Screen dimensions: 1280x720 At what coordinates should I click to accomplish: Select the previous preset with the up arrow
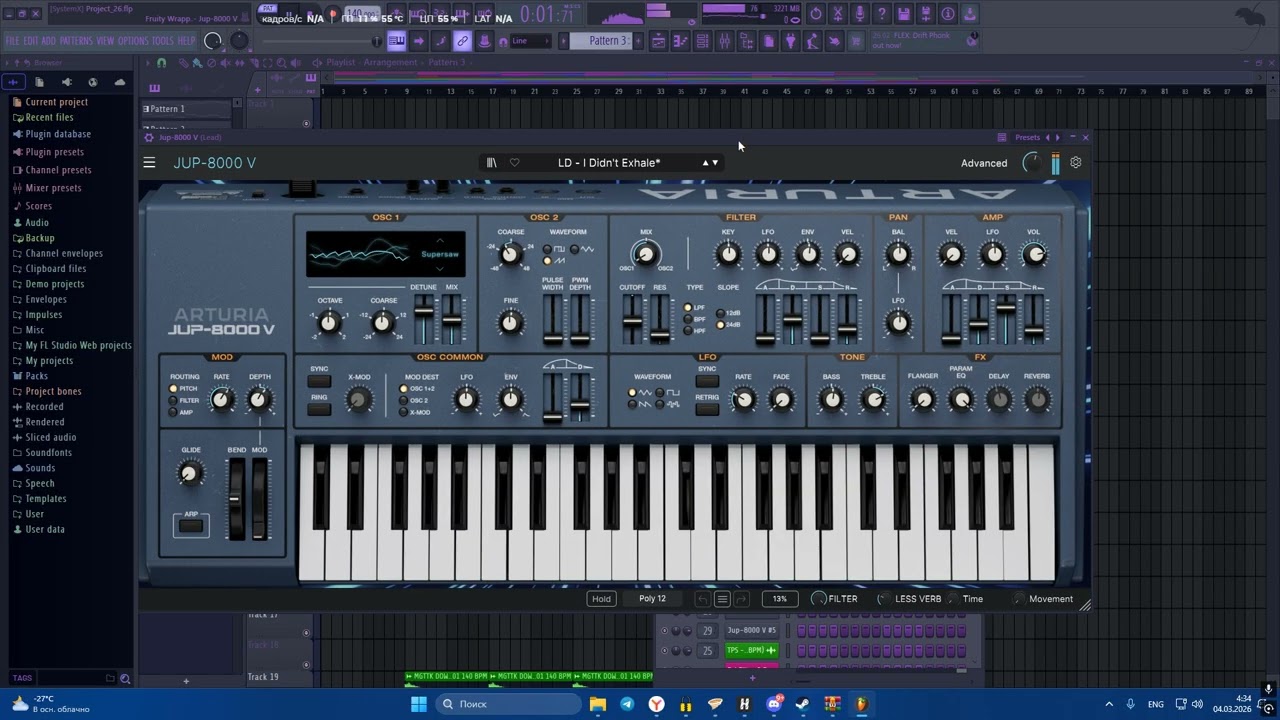coord(705,163)
